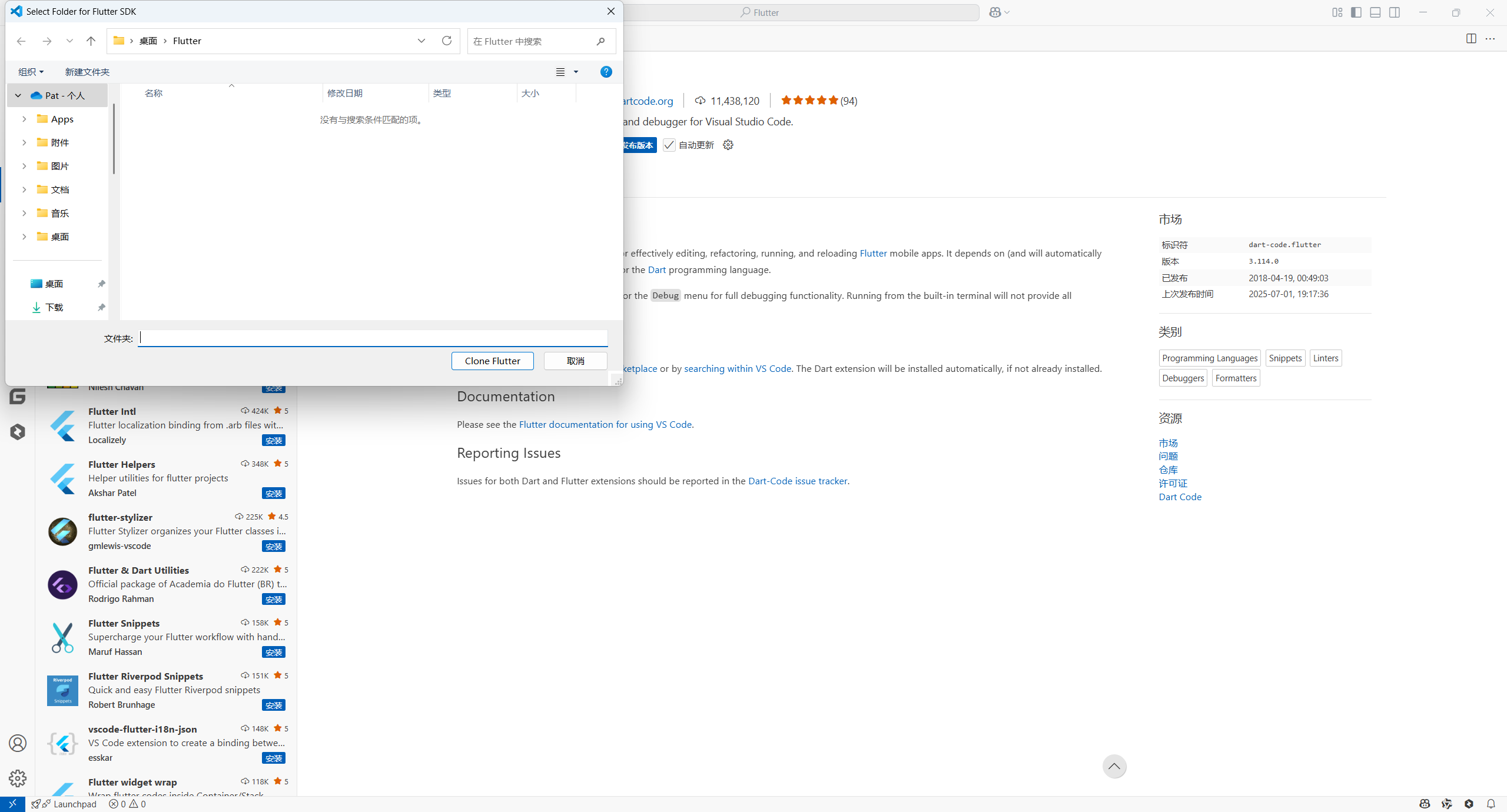Click 取消 to cancel dialog

click(x=575, y=361)
